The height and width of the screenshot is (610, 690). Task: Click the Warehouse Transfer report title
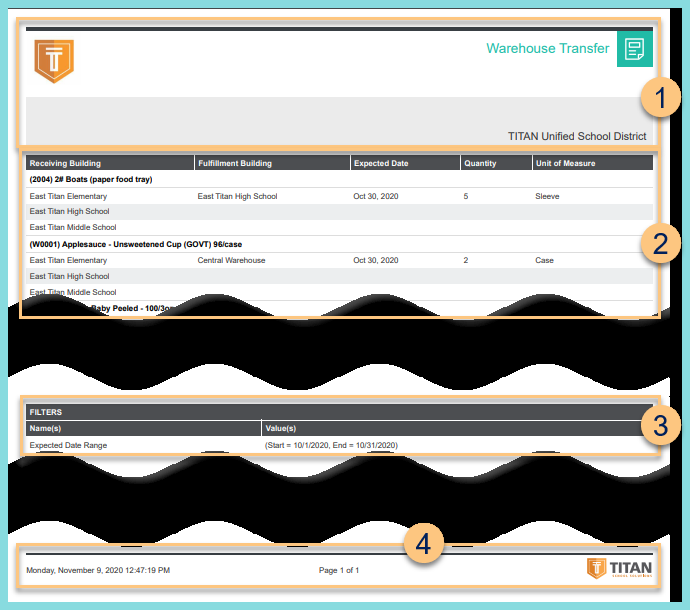pos(547,48)
